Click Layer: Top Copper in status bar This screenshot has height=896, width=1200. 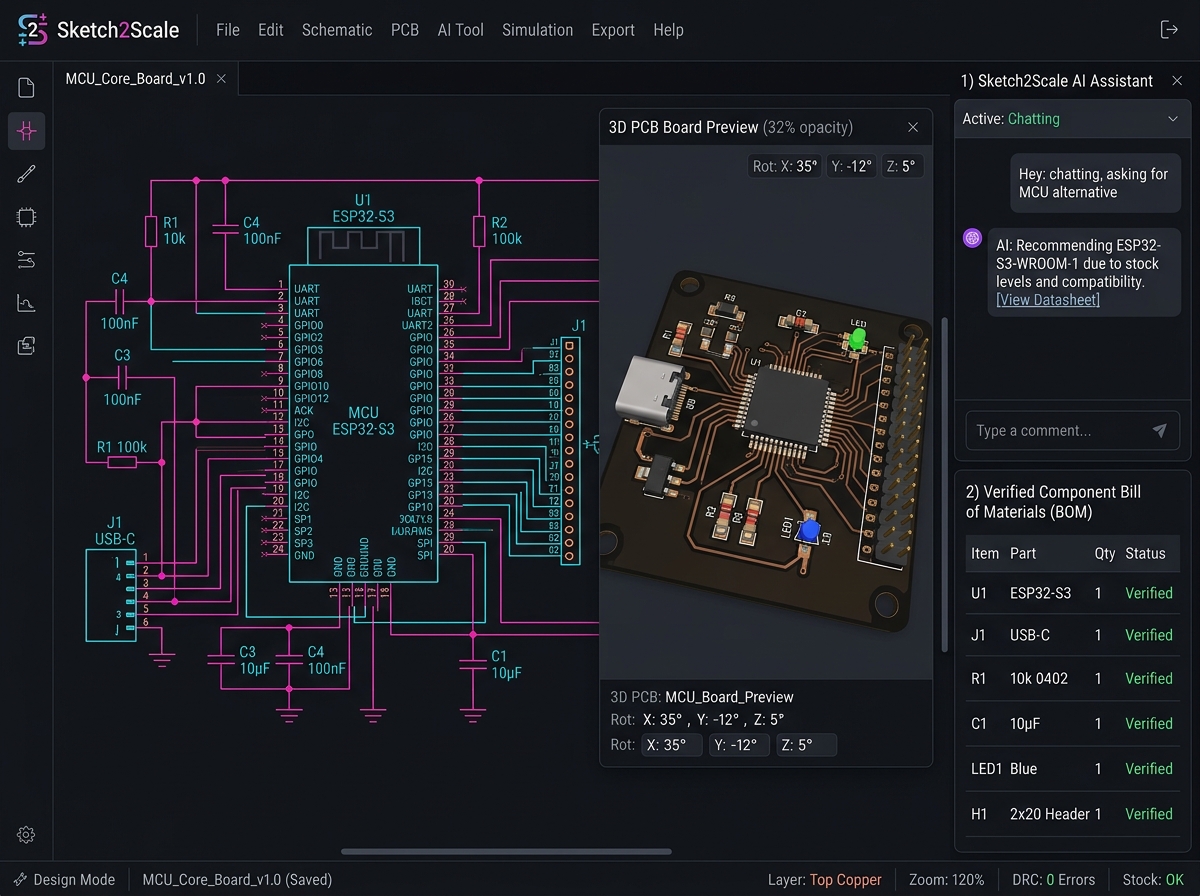[825, 880]
